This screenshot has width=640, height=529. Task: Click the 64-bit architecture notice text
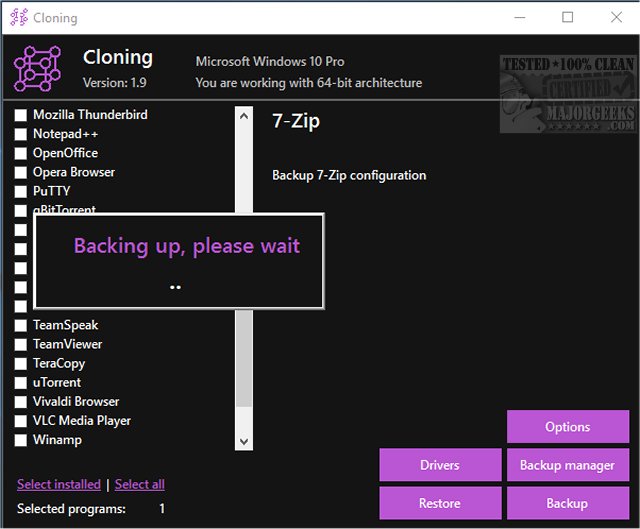point(309,83)
